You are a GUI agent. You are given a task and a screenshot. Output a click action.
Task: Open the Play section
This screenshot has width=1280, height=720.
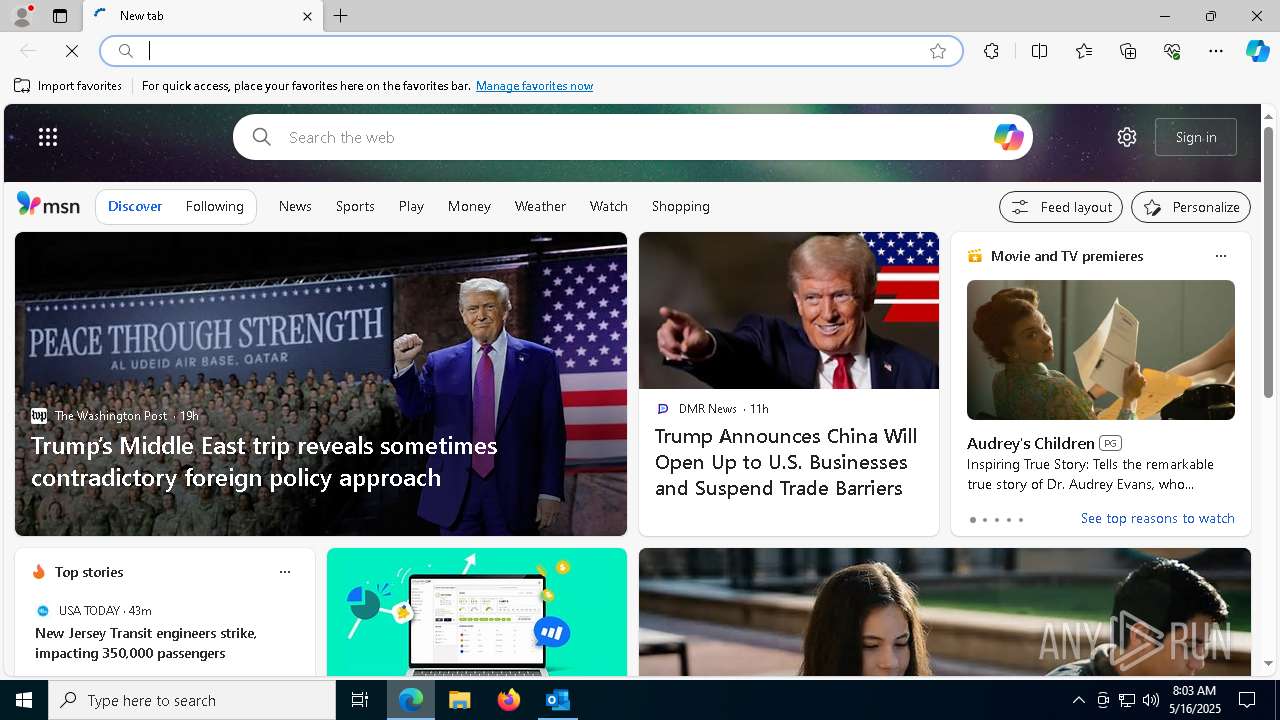pos(411,206)
